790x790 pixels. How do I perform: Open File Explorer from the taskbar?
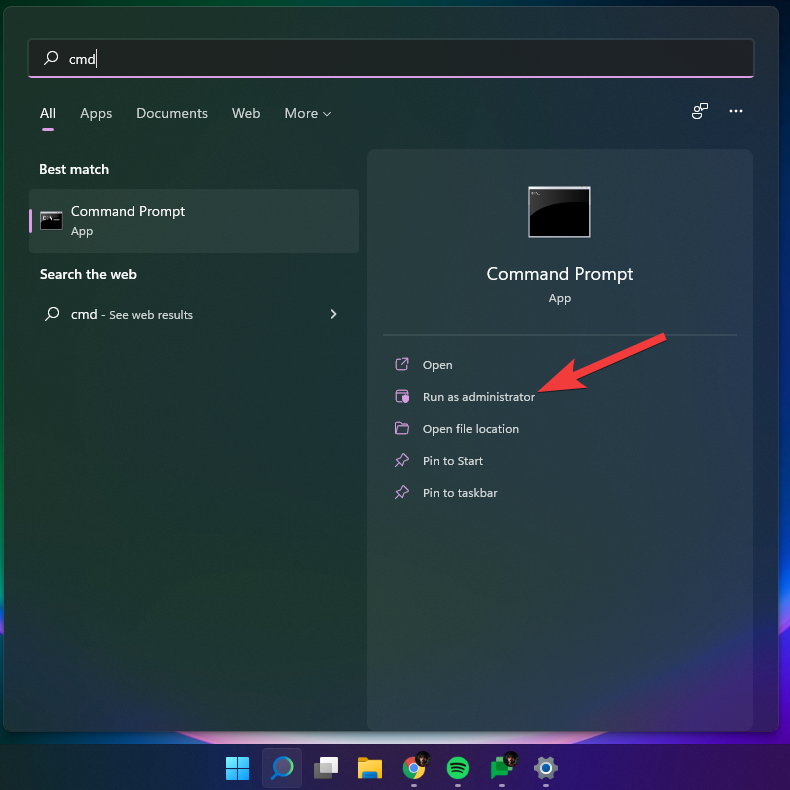[370, 768]
